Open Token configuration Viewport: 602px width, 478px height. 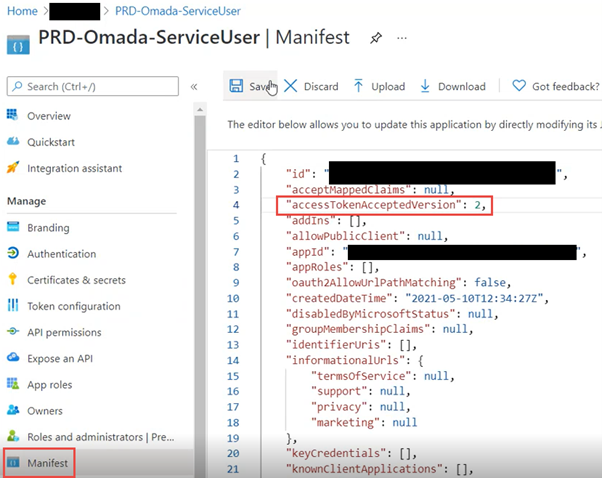coord(74,306)
